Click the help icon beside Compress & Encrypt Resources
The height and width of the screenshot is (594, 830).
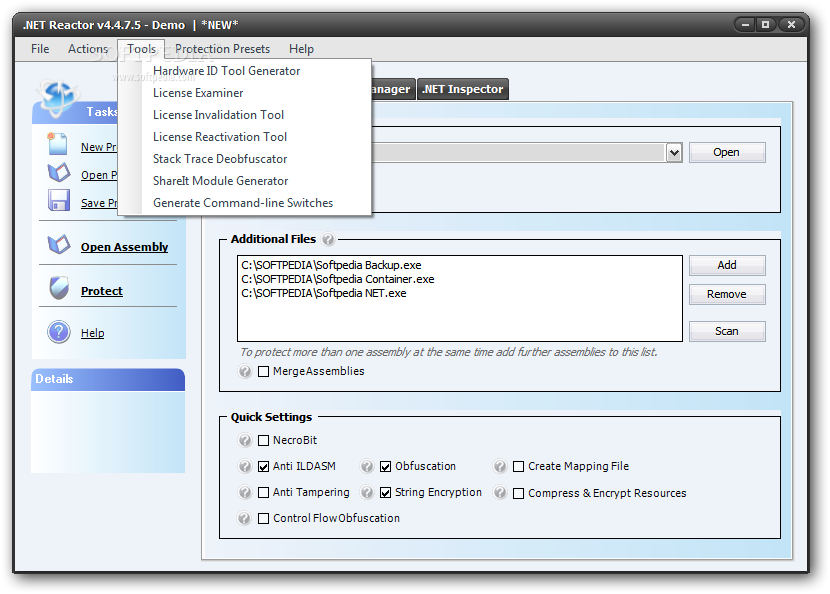coord(500,493)
